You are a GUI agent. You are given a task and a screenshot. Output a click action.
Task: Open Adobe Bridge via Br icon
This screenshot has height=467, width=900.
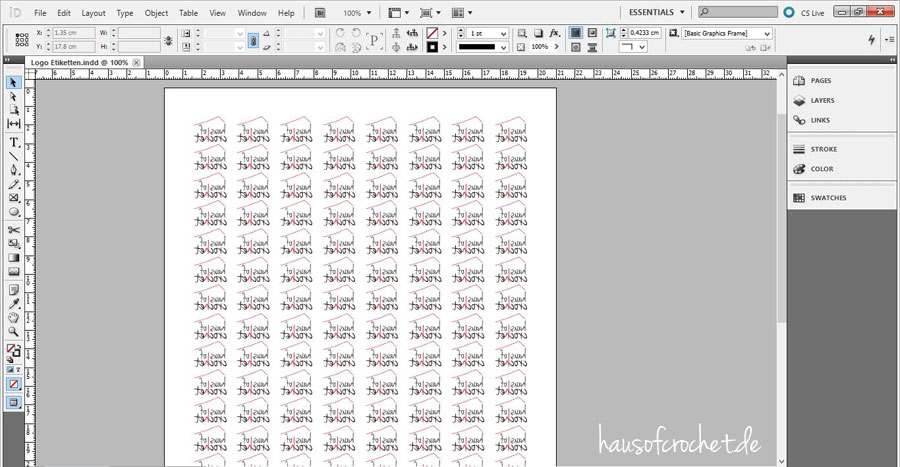point(320,13)
